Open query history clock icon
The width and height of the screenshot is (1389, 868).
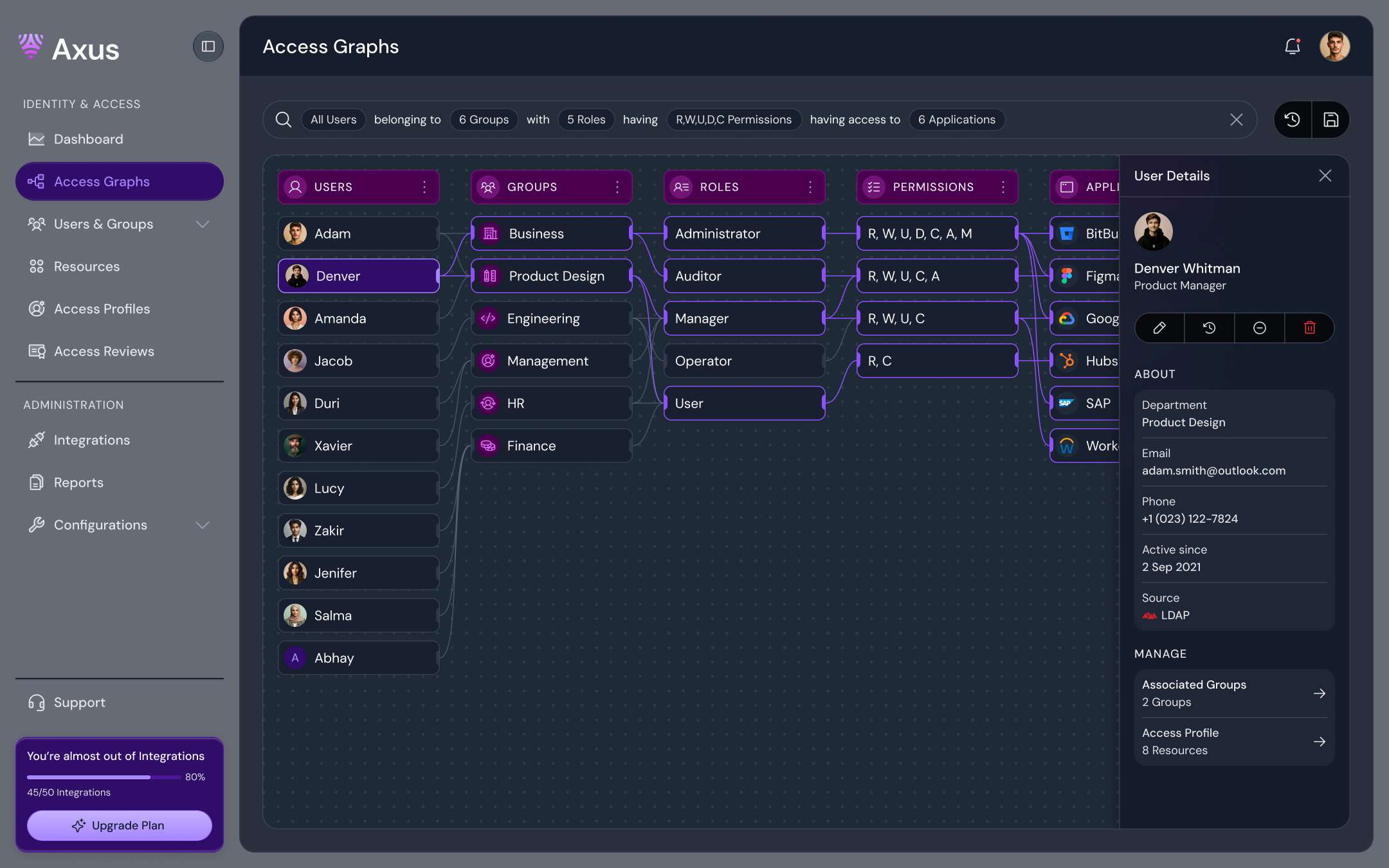coord(1293,120)
